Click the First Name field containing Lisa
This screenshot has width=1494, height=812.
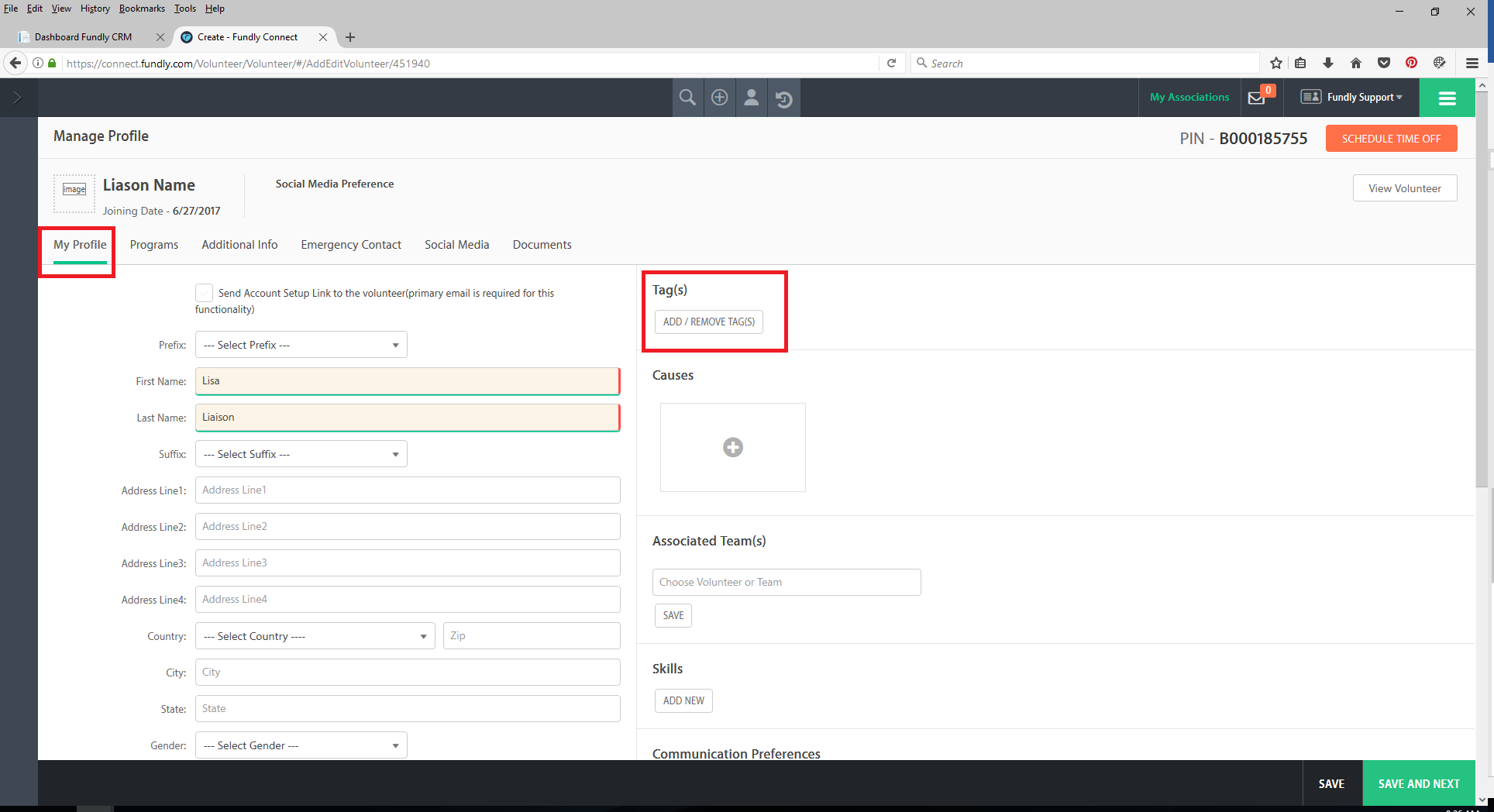pos(408,381)
